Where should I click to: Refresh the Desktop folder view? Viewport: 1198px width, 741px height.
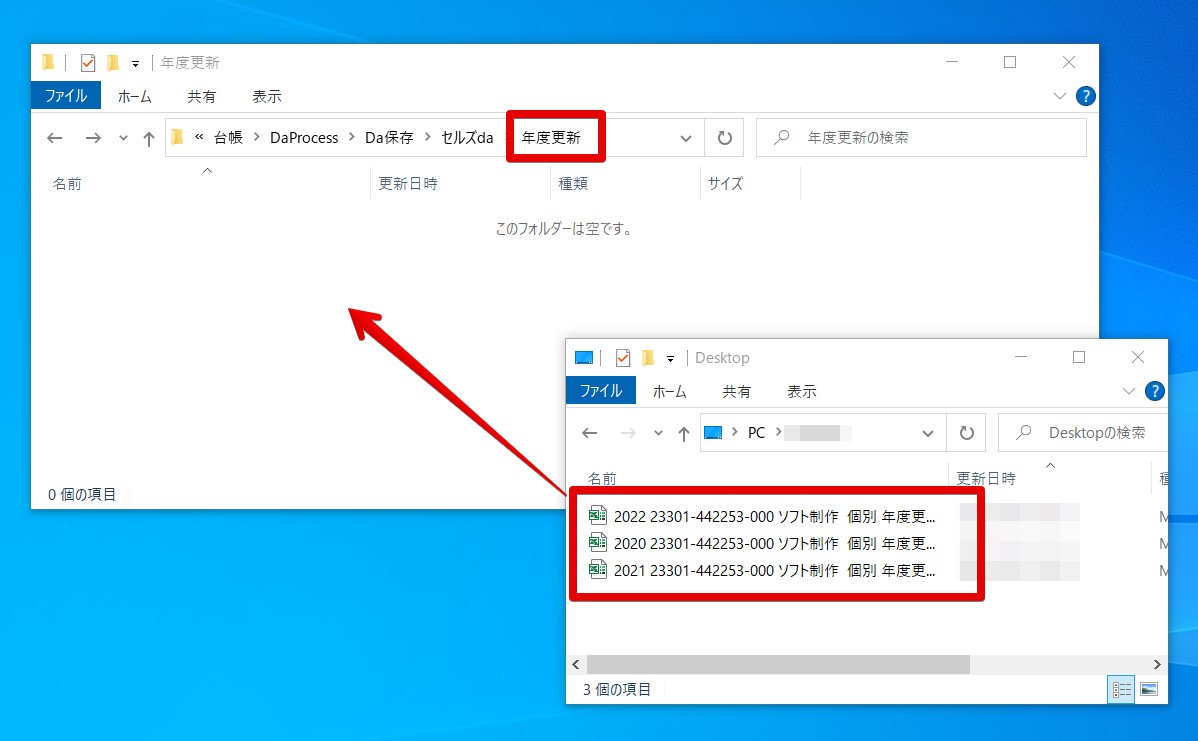pos(966,433)
